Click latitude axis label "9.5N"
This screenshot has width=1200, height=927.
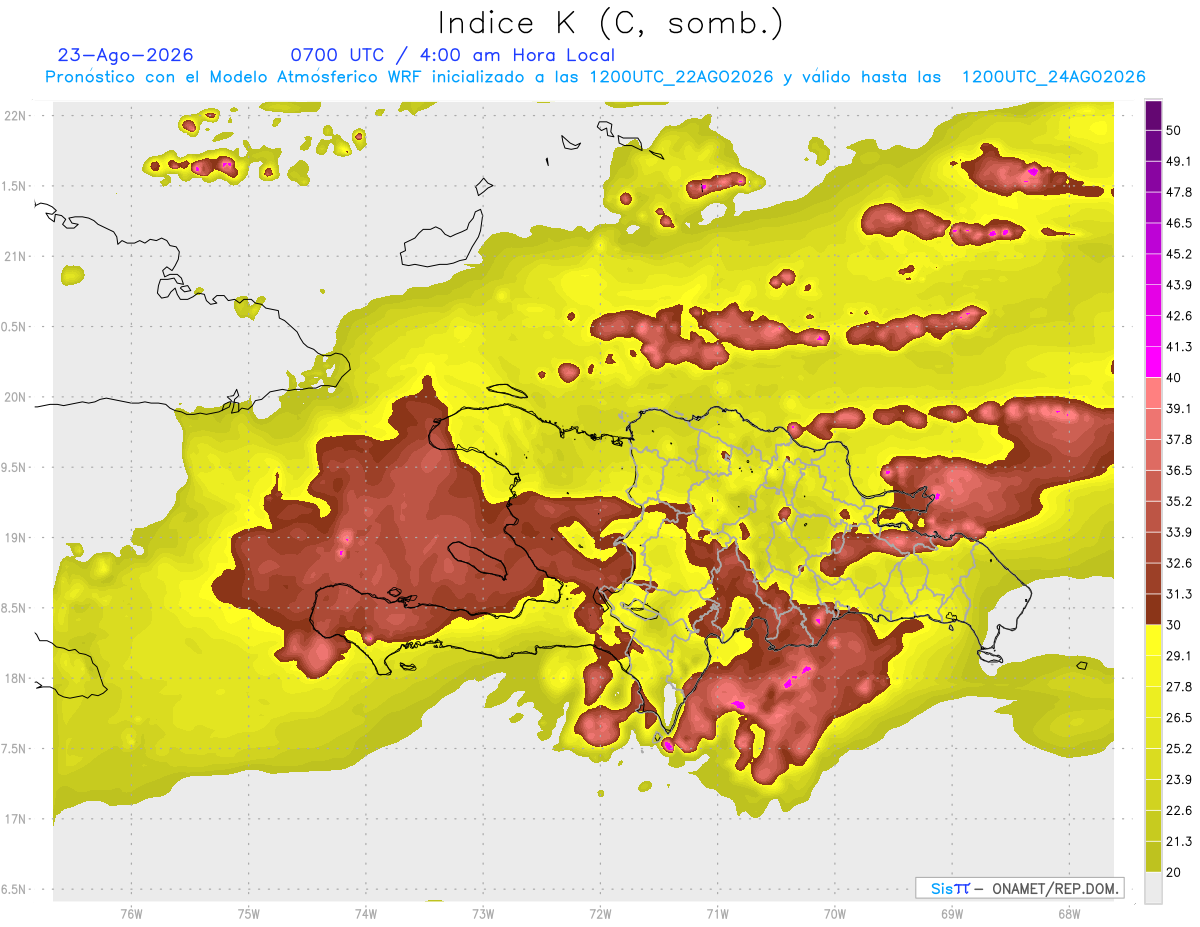pyautogui.click(x=15, y=468)
